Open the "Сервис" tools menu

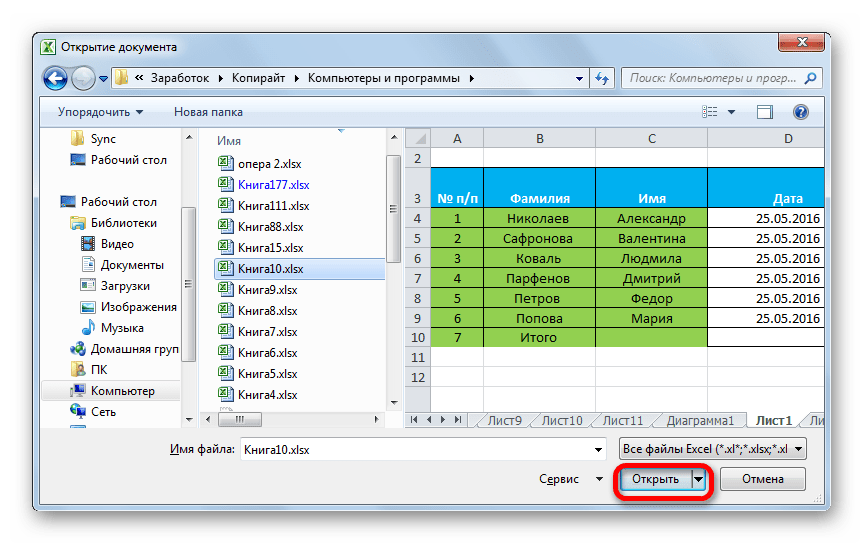point(571,479)
